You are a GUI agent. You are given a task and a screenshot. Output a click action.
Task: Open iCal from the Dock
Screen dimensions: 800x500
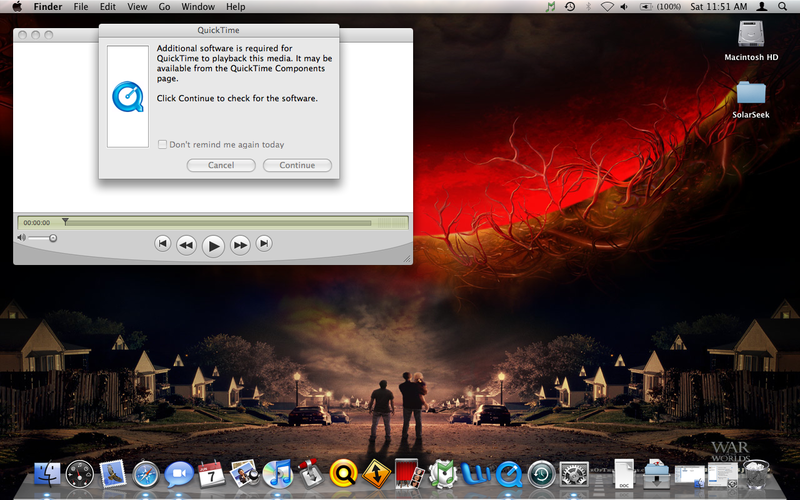tap(211, 473)
